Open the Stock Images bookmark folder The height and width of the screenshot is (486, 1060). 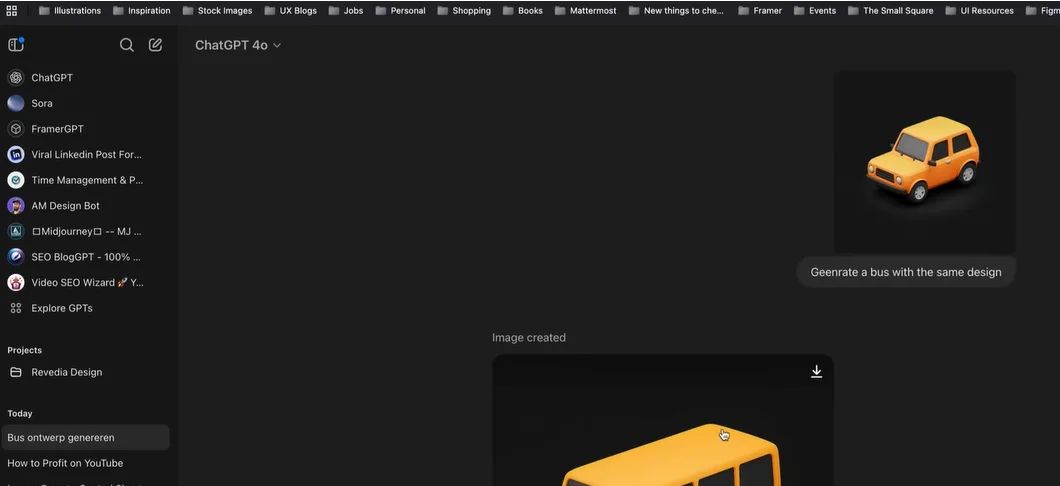[x=217, y=11]
